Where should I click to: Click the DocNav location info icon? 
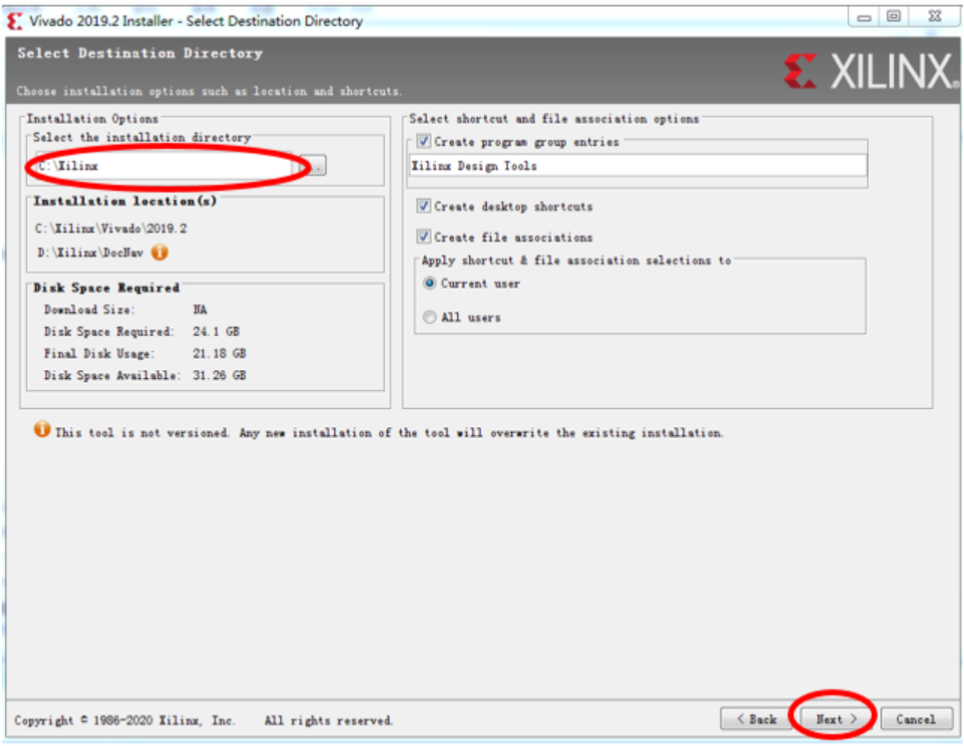pyautogui.click(x=160, y=252)
